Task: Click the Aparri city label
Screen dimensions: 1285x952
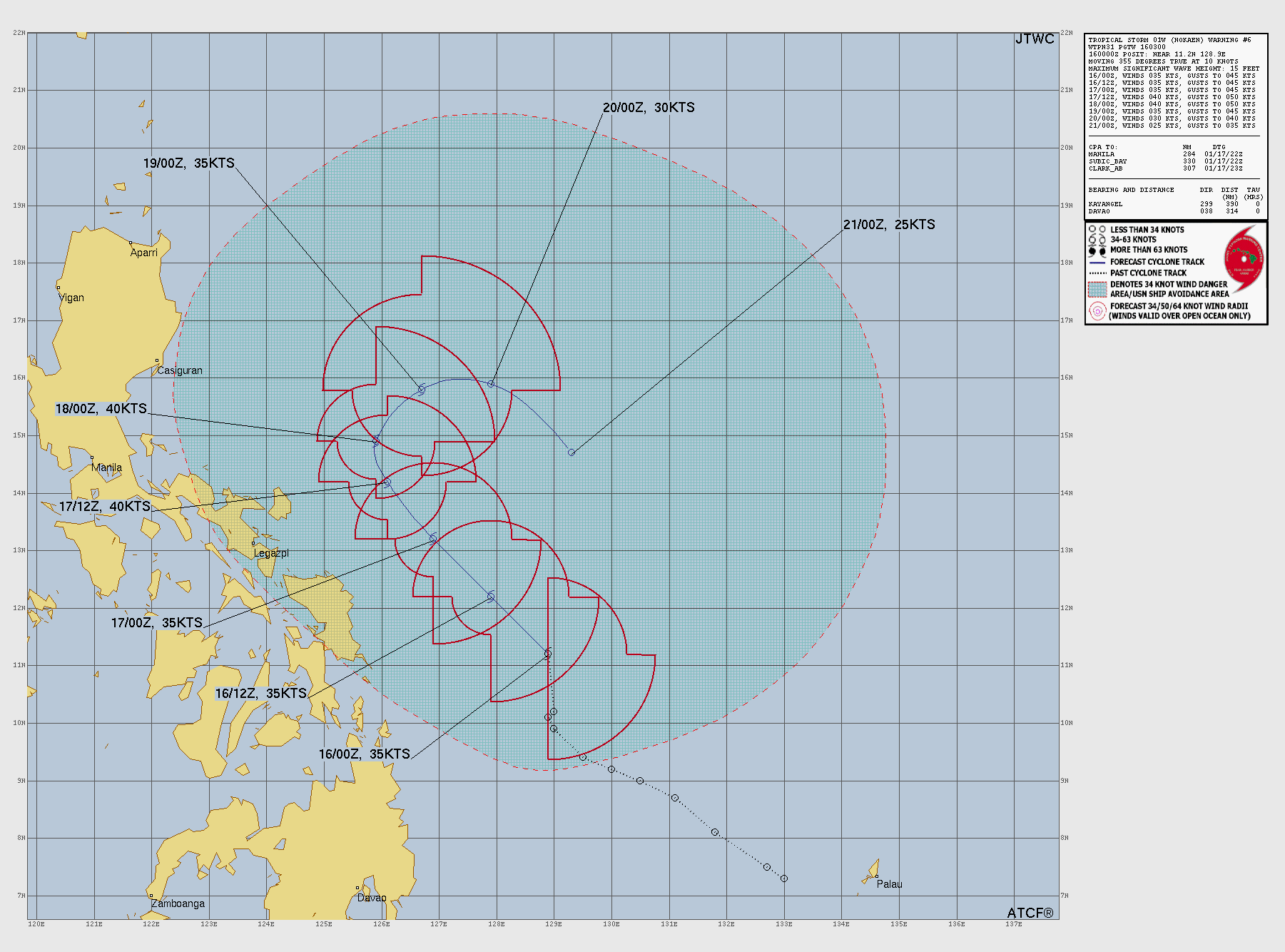Action: click(143, 253)
